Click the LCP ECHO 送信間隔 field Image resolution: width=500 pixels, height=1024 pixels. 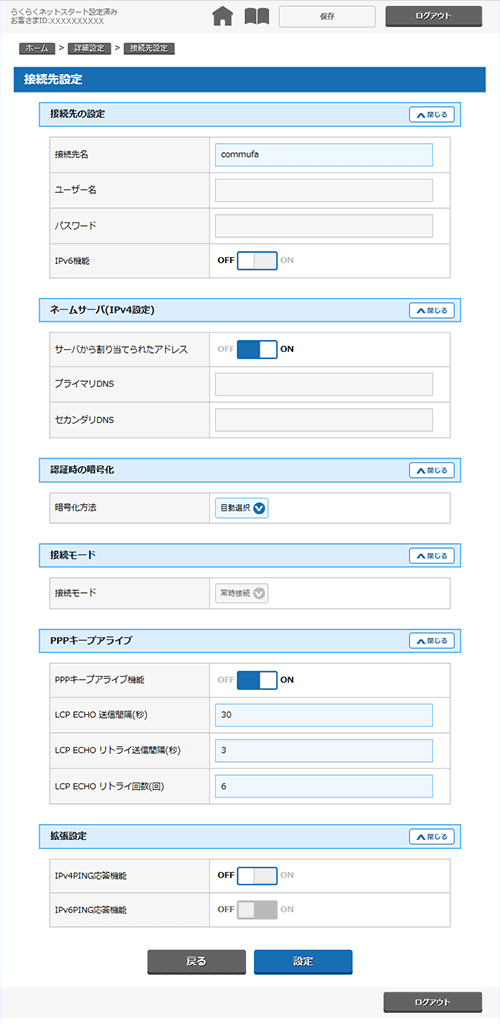click(324, 715)
